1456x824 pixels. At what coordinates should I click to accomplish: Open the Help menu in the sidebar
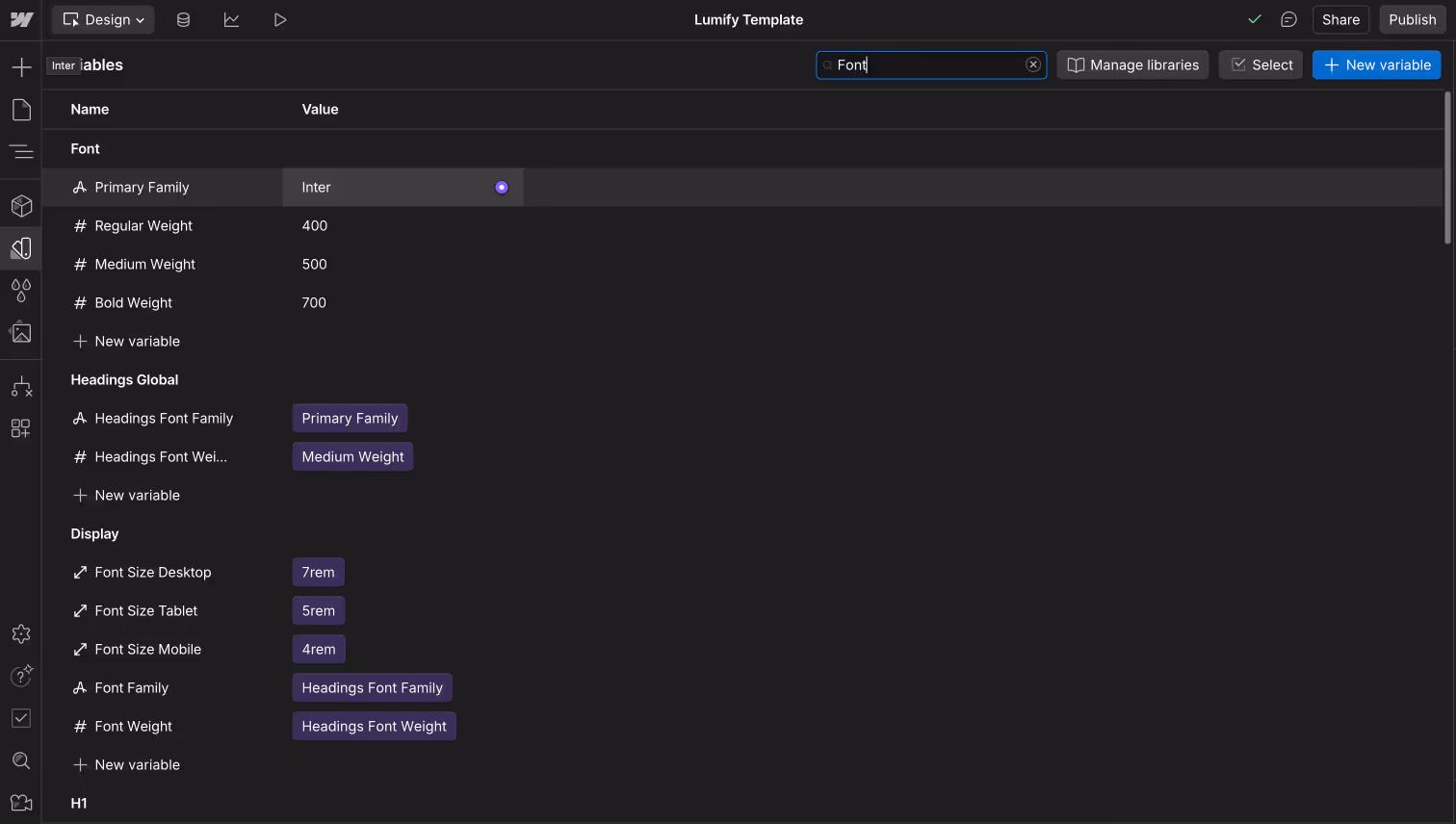coord(21,676)
